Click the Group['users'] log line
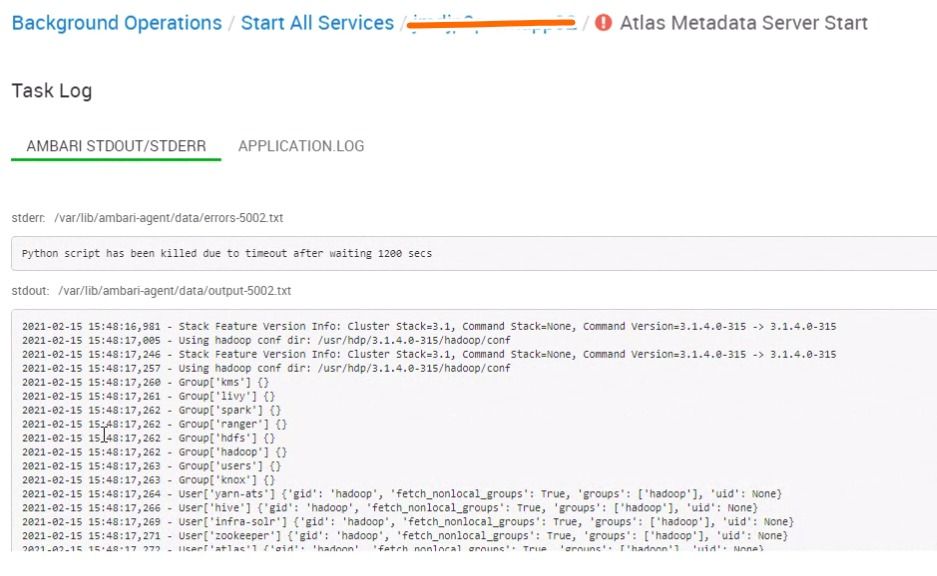The height and width of the screenshot is (576, 937). 151,465
